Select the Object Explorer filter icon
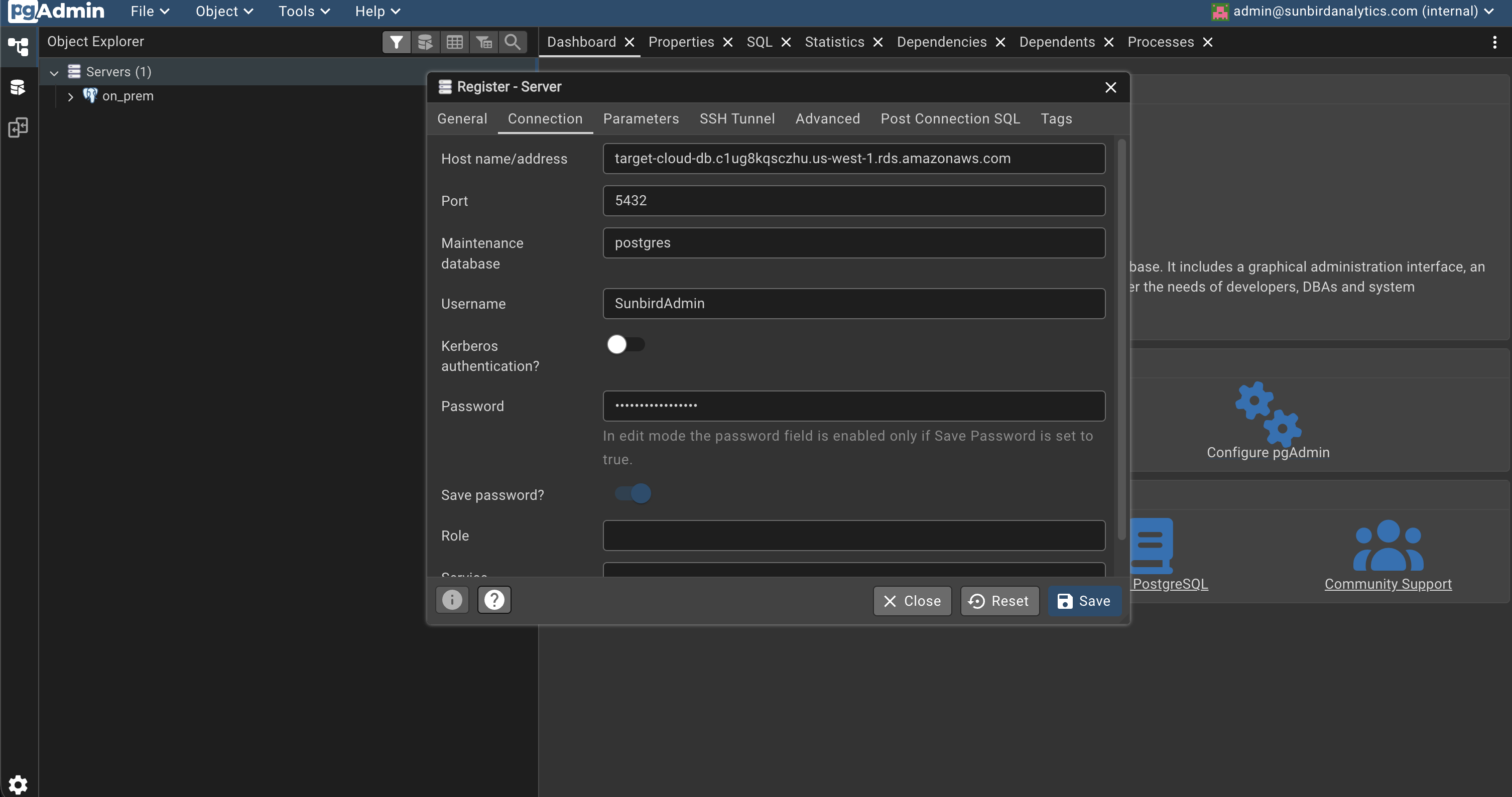Screen dimensions: 1512x797 (396, 42)
